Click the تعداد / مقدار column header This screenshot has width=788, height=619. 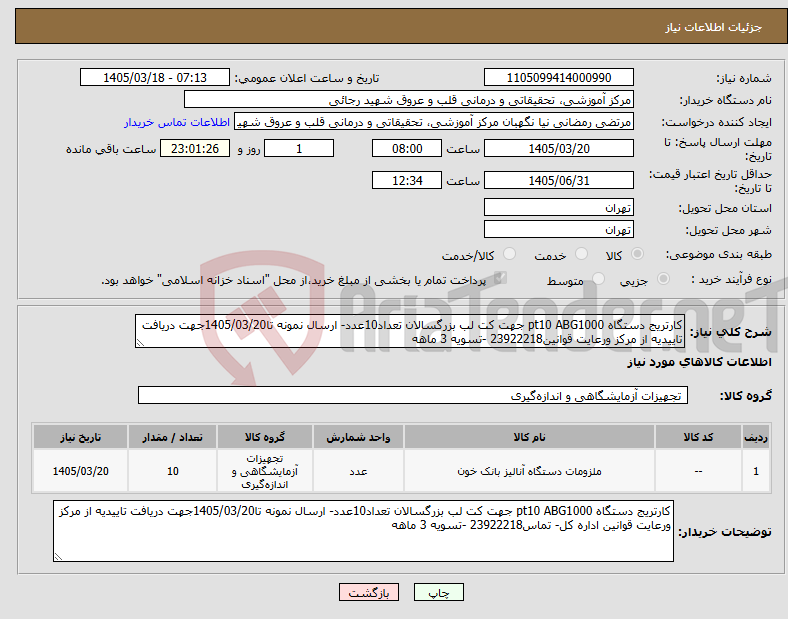(172, 437)
